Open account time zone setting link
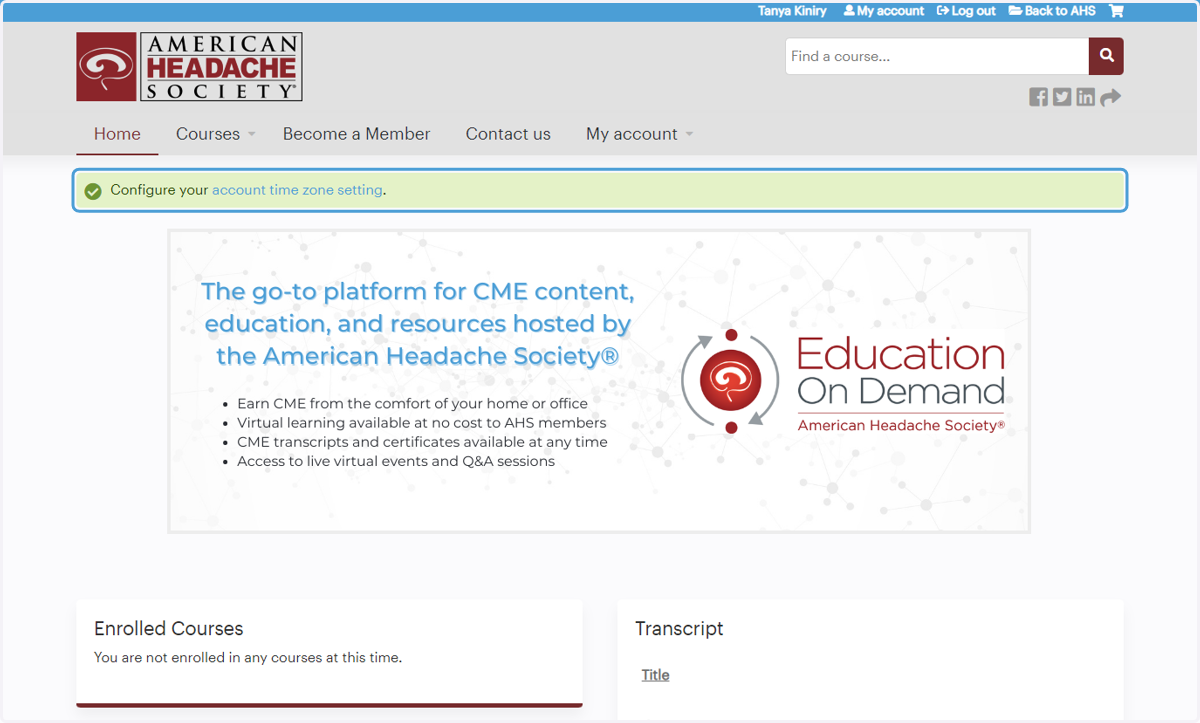The image size is (1200, 723). 297,190
